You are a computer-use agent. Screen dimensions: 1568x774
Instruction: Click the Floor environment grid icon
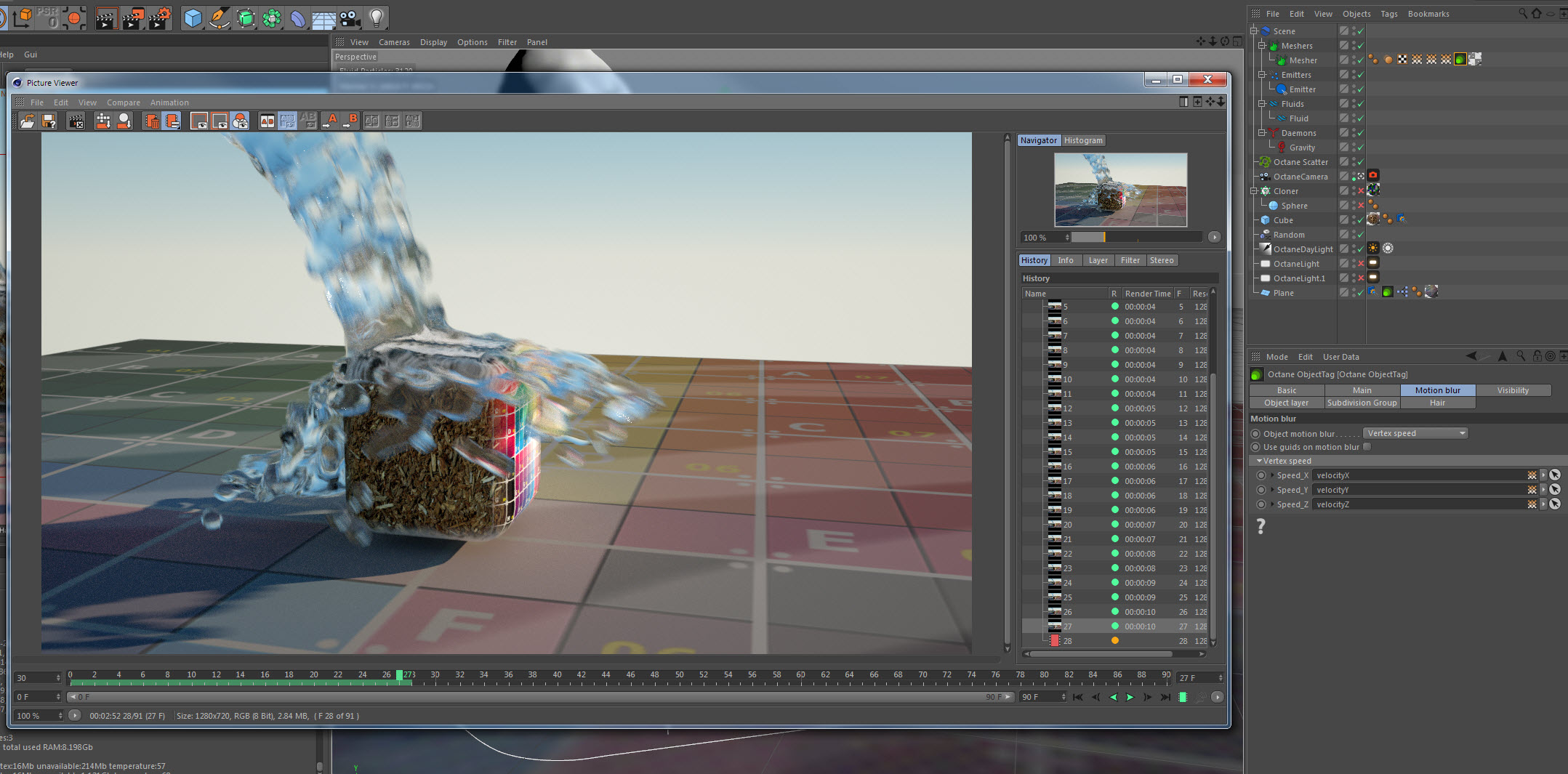[x=323, y=18]
